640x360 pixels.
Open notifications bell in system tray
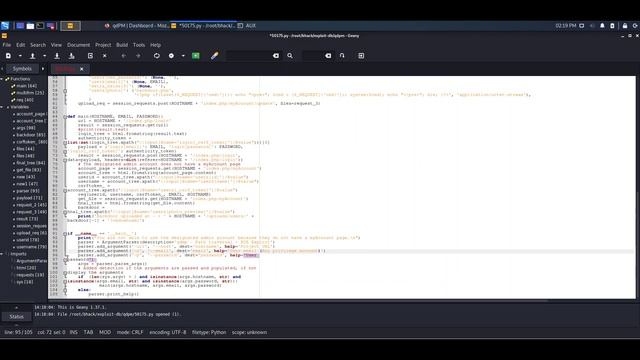click(602, 26)
